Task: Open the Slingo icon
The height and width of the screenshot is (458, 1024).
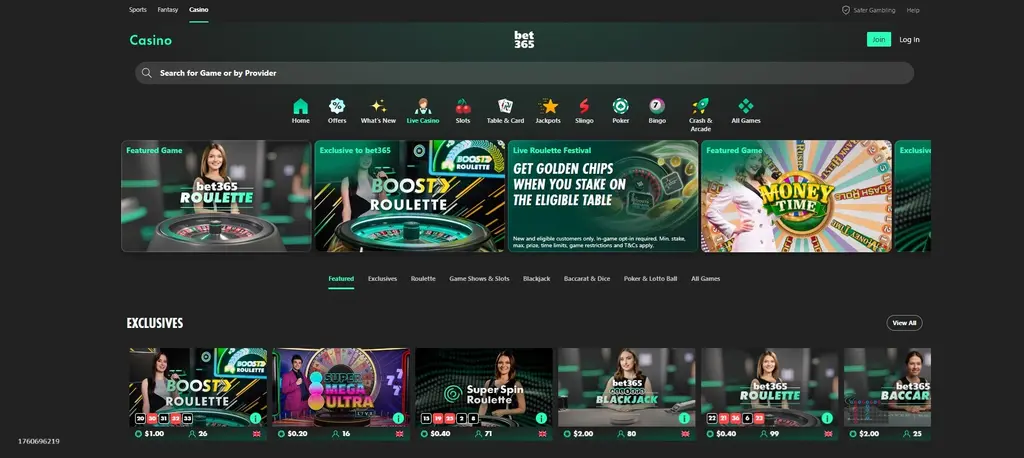Action: tap(584, 106)
